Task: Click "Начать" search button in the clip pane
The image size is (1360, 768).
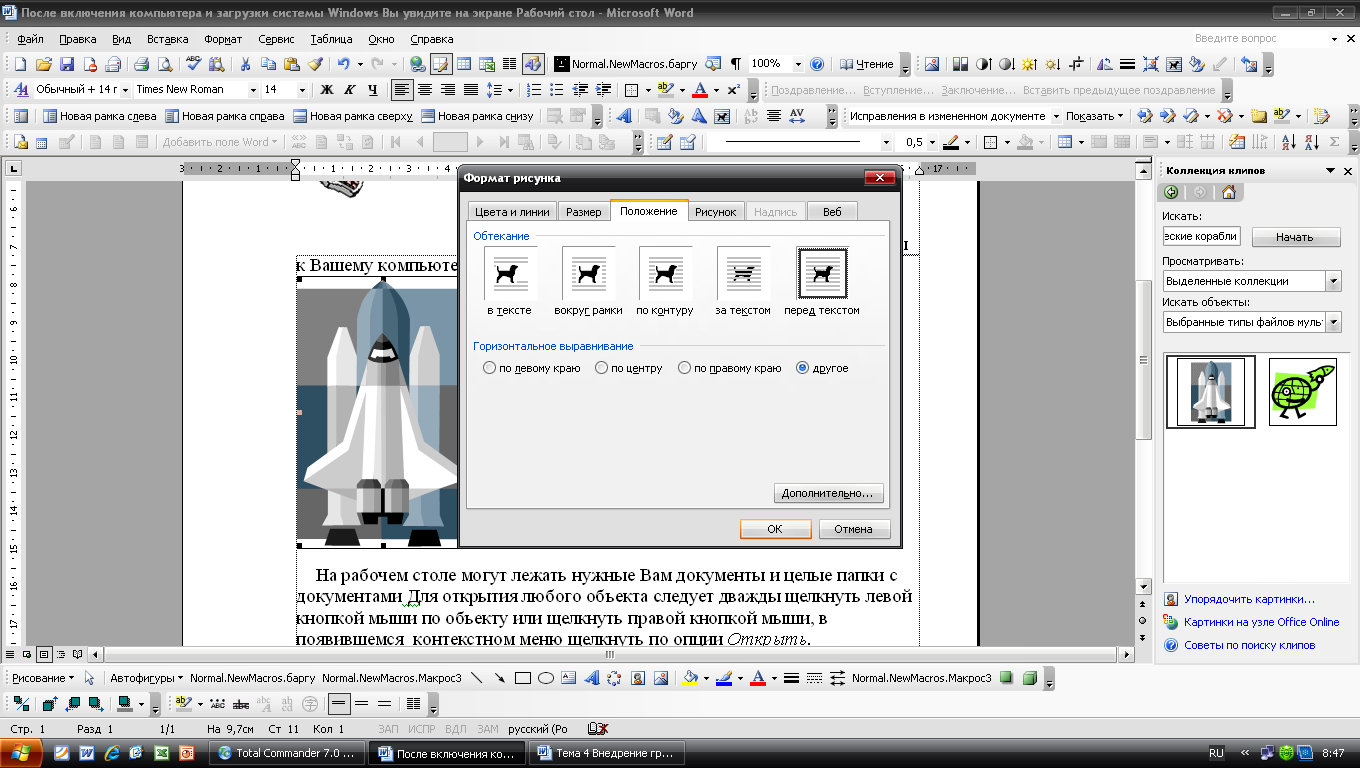Action: pos(1295,237)
